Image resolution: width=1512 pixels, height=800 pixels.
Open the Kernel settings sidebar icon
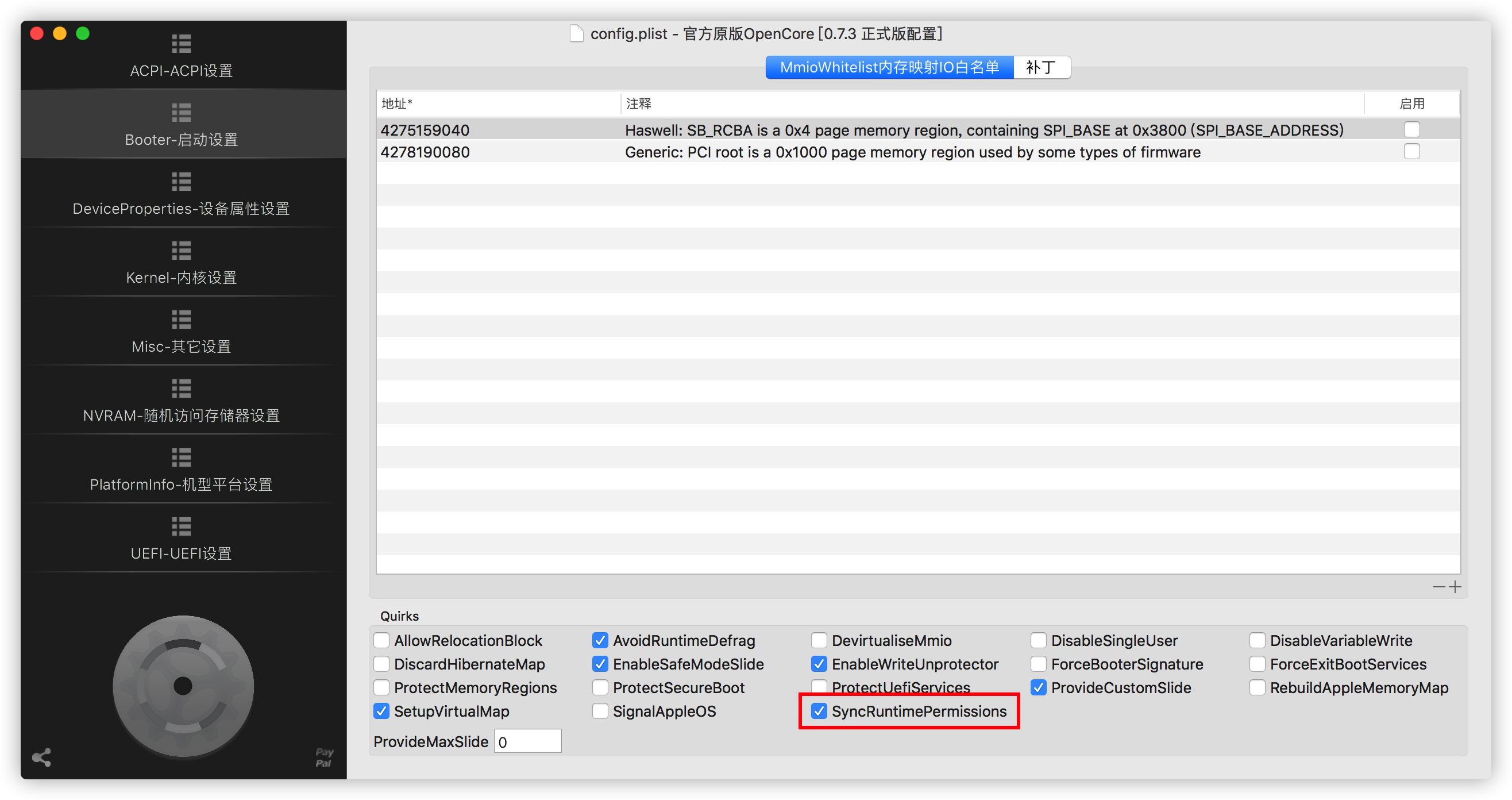(182, 251)
